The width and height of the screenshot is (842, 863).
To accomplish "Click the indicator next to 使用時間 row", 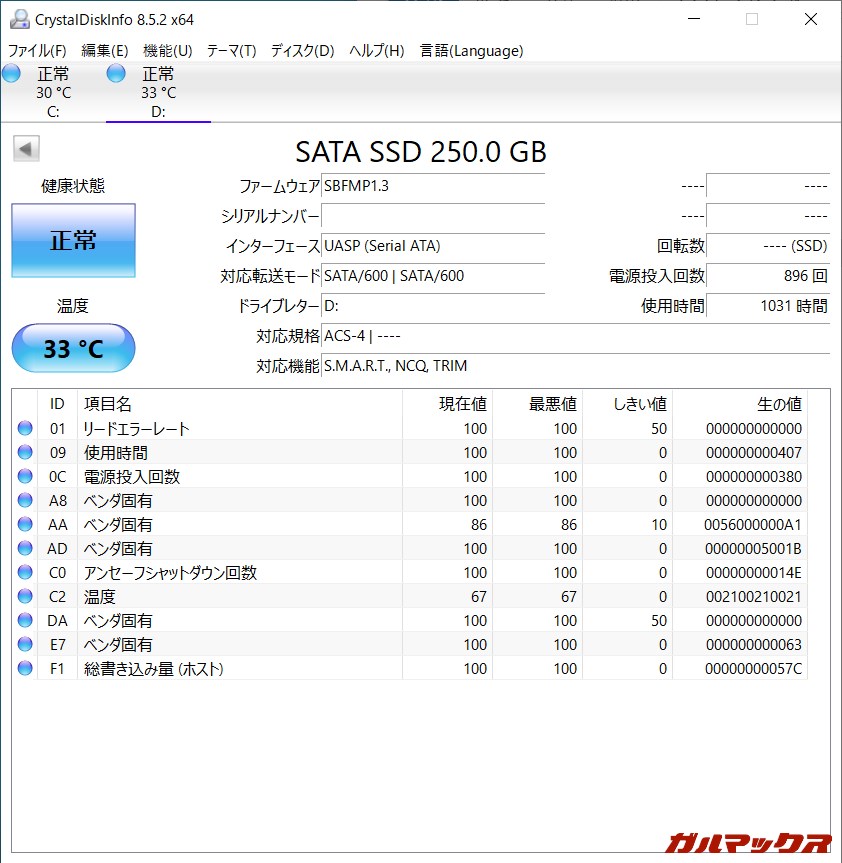I will [x=24, y=452].
